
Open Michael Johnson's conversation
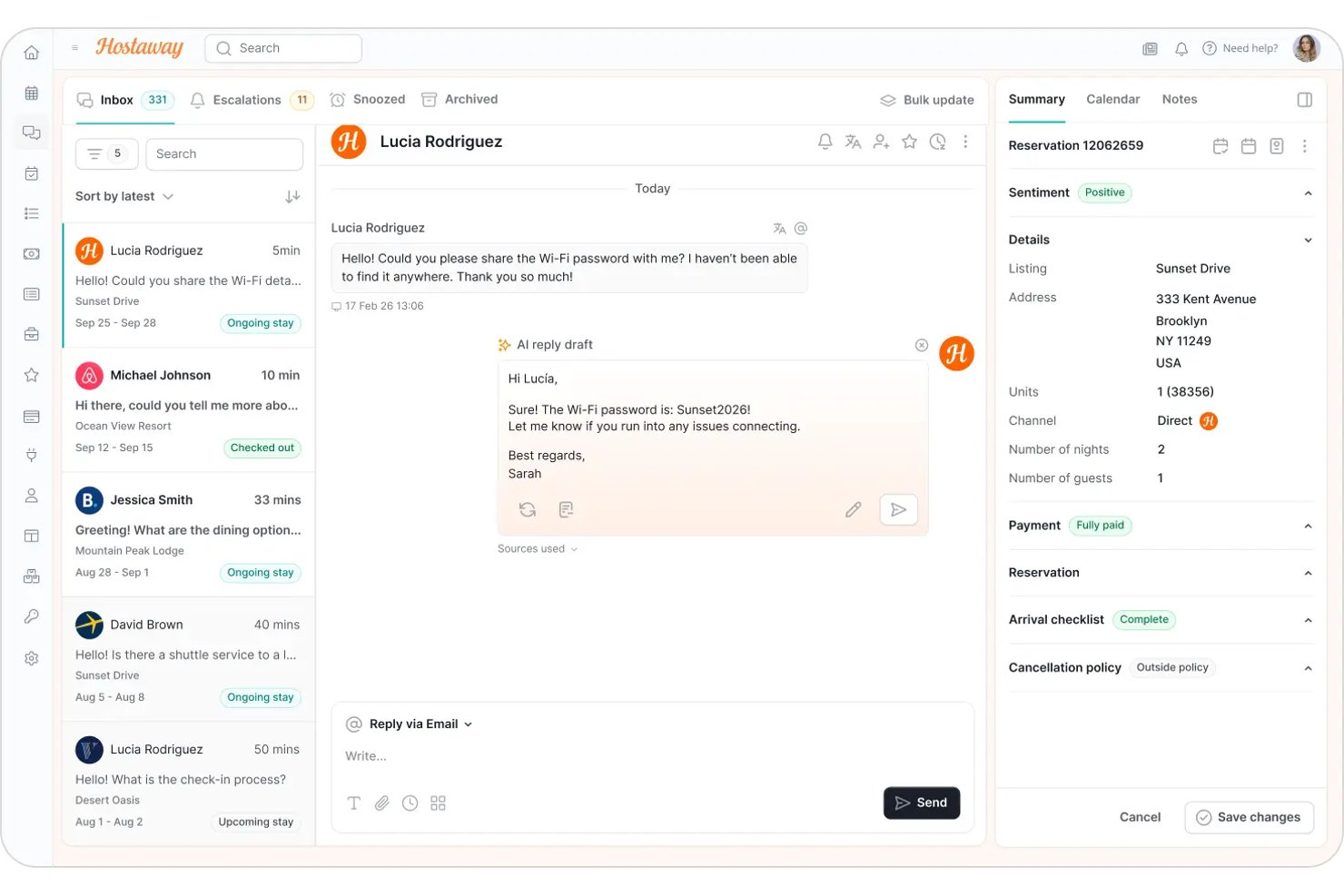pyautogui.click(x=189, y=410)
